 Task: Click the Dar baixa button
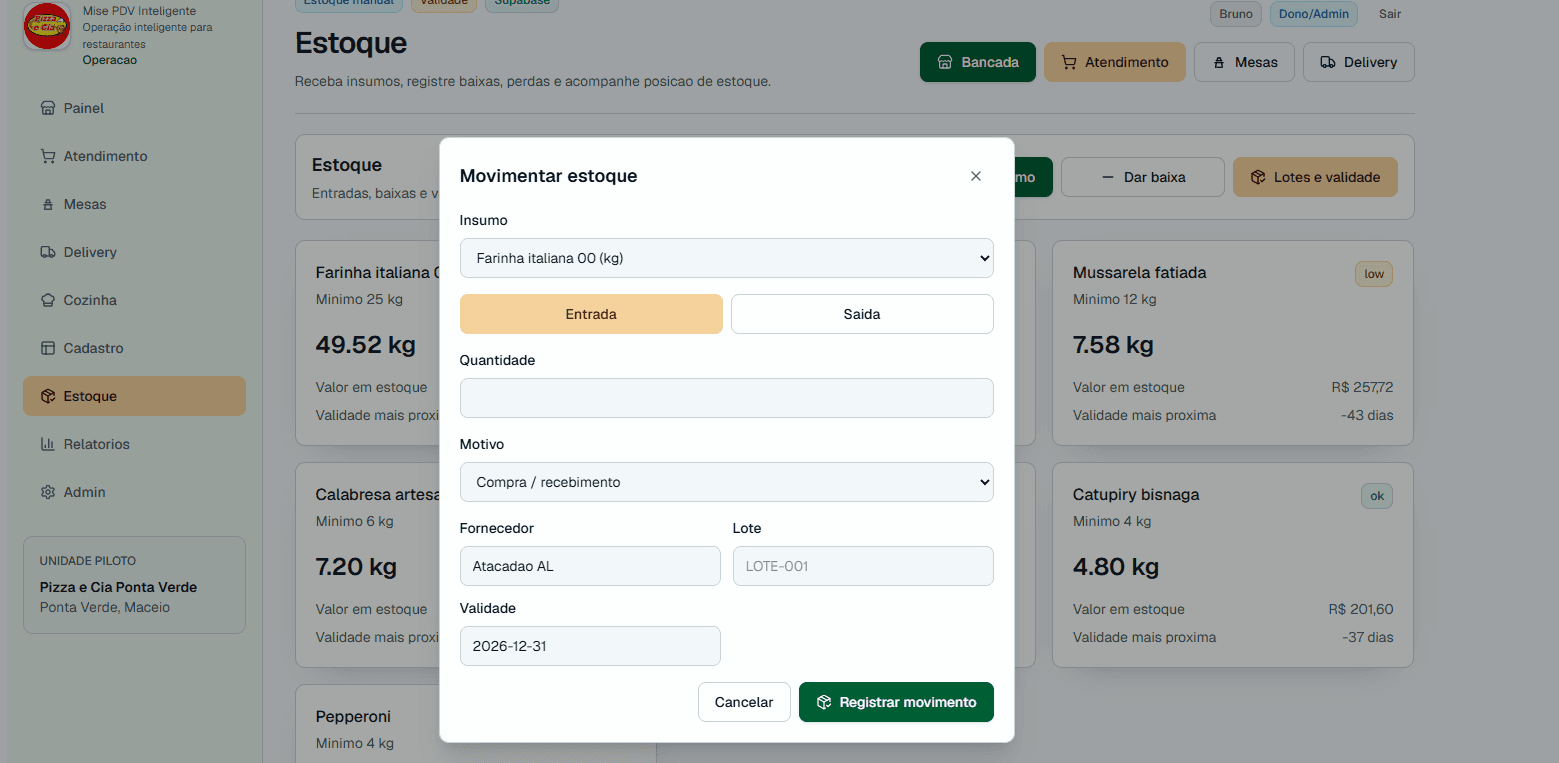click(x=1143, y=177)
